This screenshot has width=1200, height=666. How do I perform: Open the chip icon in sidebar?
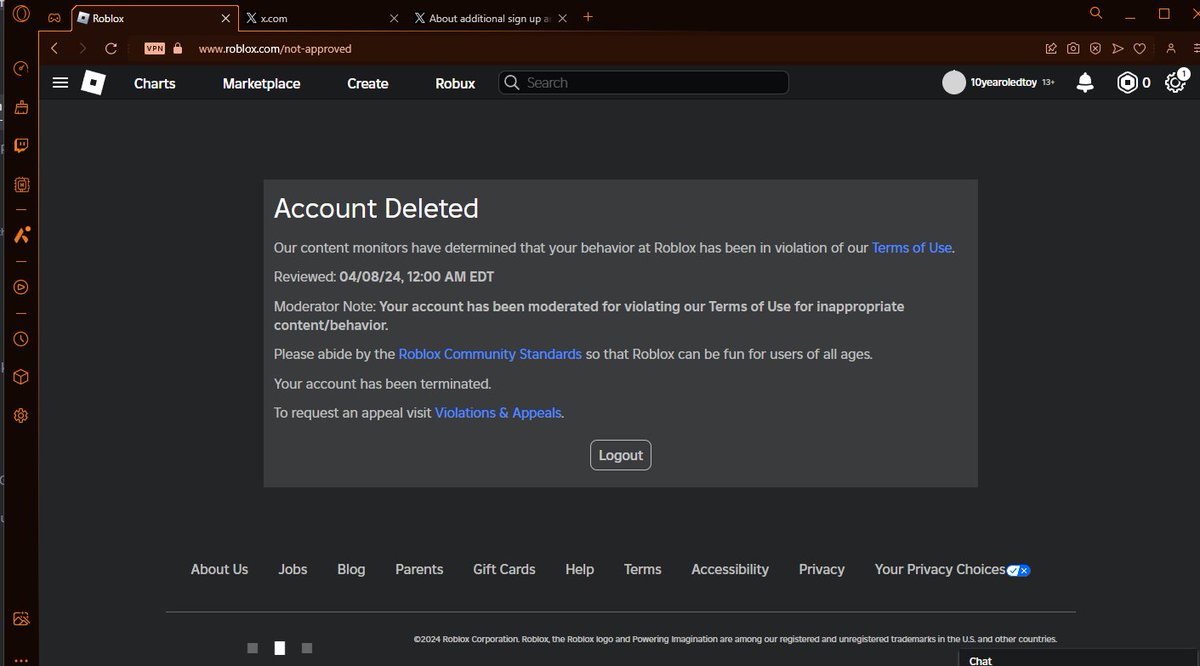point(21,185)
